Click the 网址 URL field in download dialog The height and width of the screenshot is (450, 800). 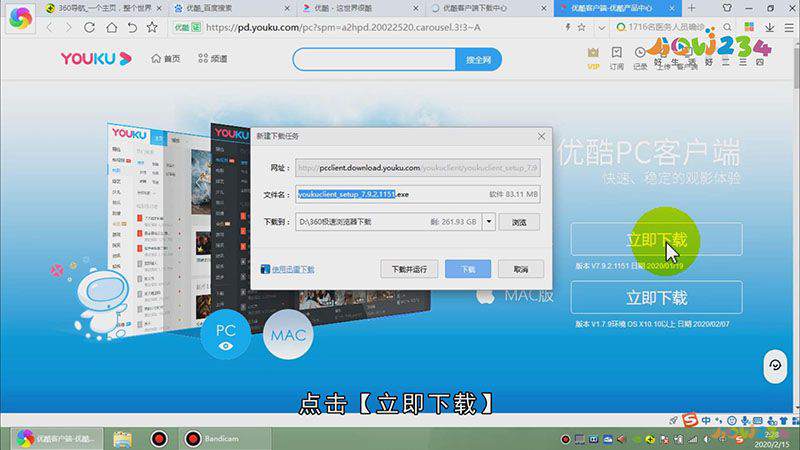pyautogui.click(x=417, y=167)
